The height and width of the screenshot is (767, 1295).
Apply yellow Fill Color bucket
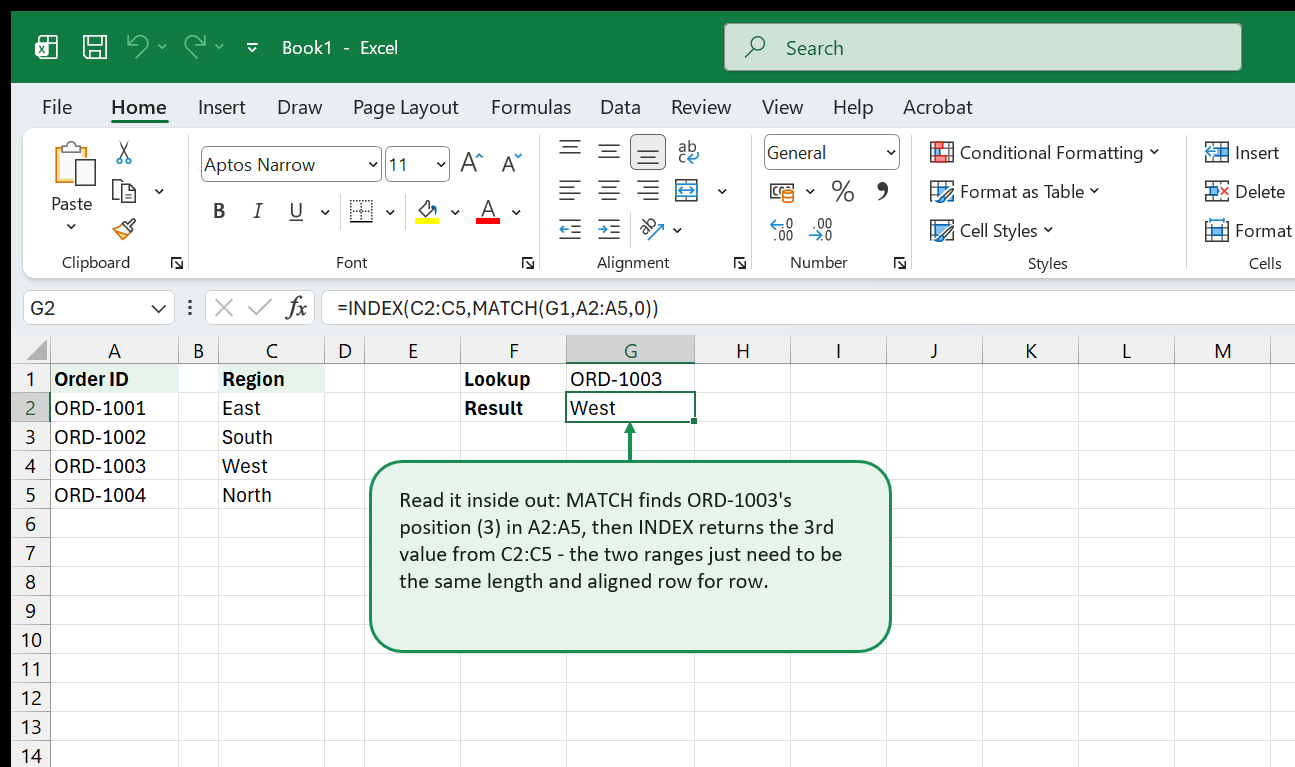[427, 212]
